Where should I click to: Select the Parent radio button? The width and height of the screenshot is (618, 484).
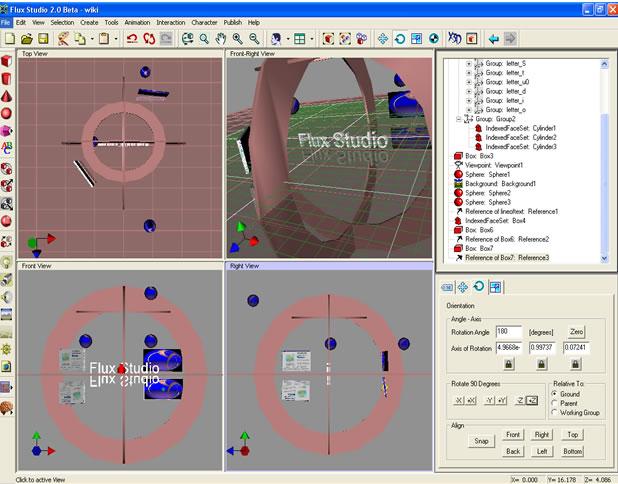[555, 403]
